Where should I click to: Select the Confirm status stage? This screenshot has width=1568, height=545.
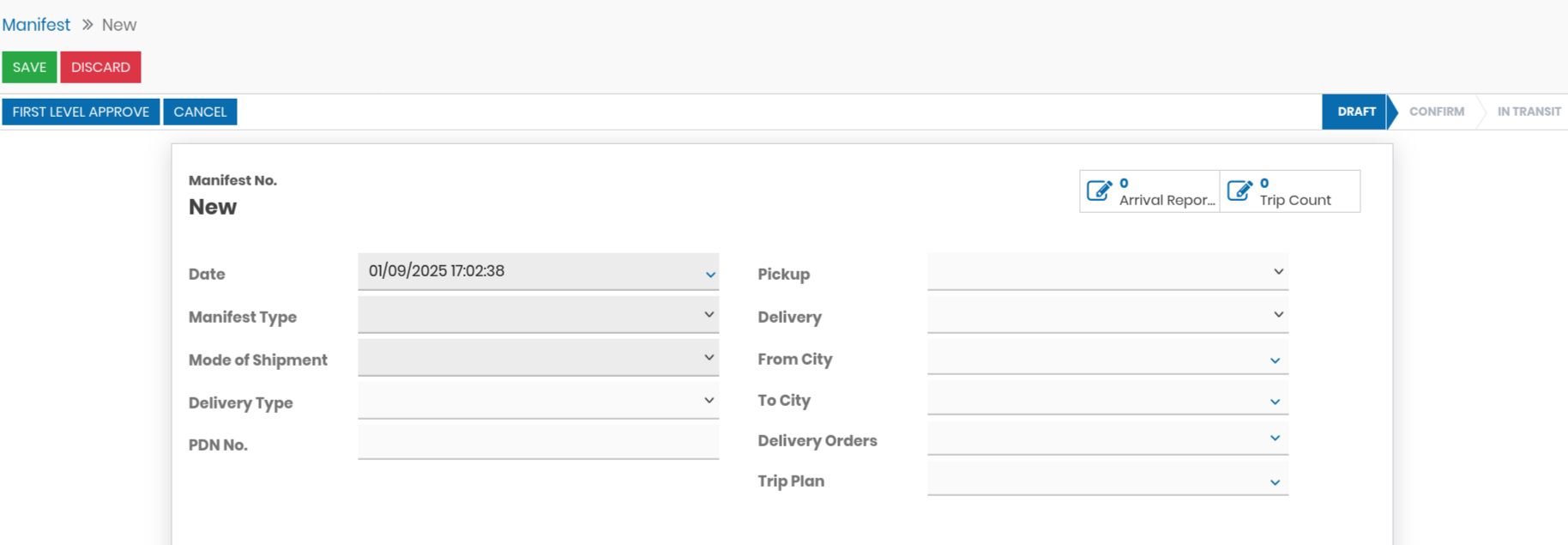[1436, 112]
